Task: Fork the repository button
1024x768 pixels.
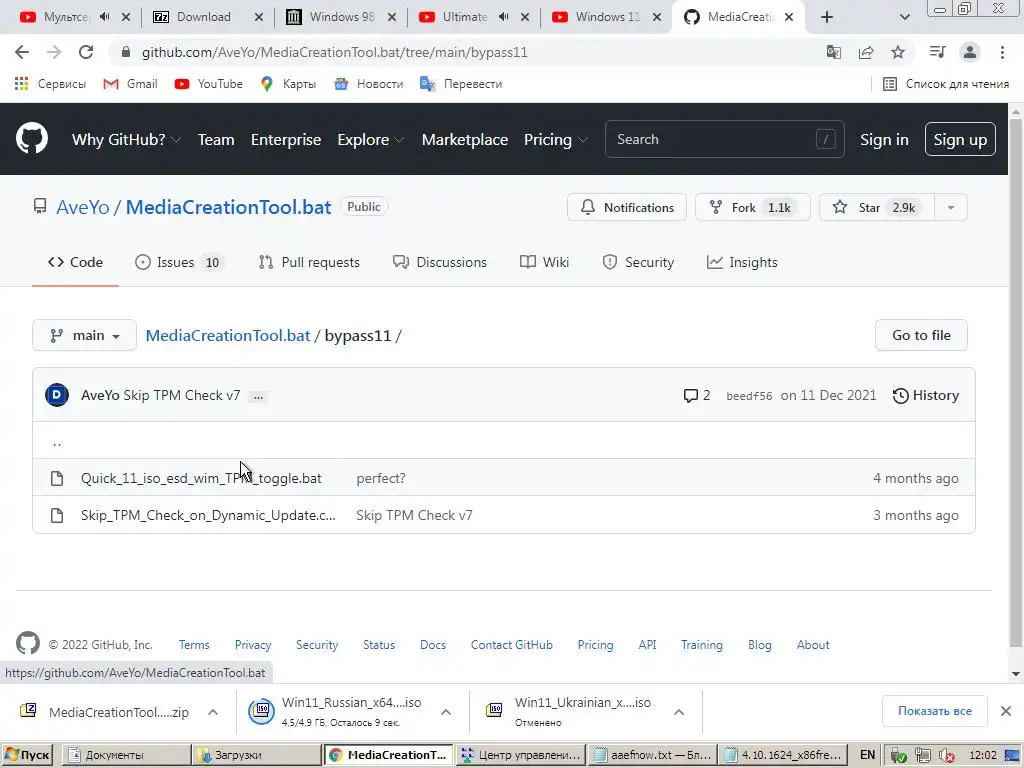Action: (x=753, y=207)
